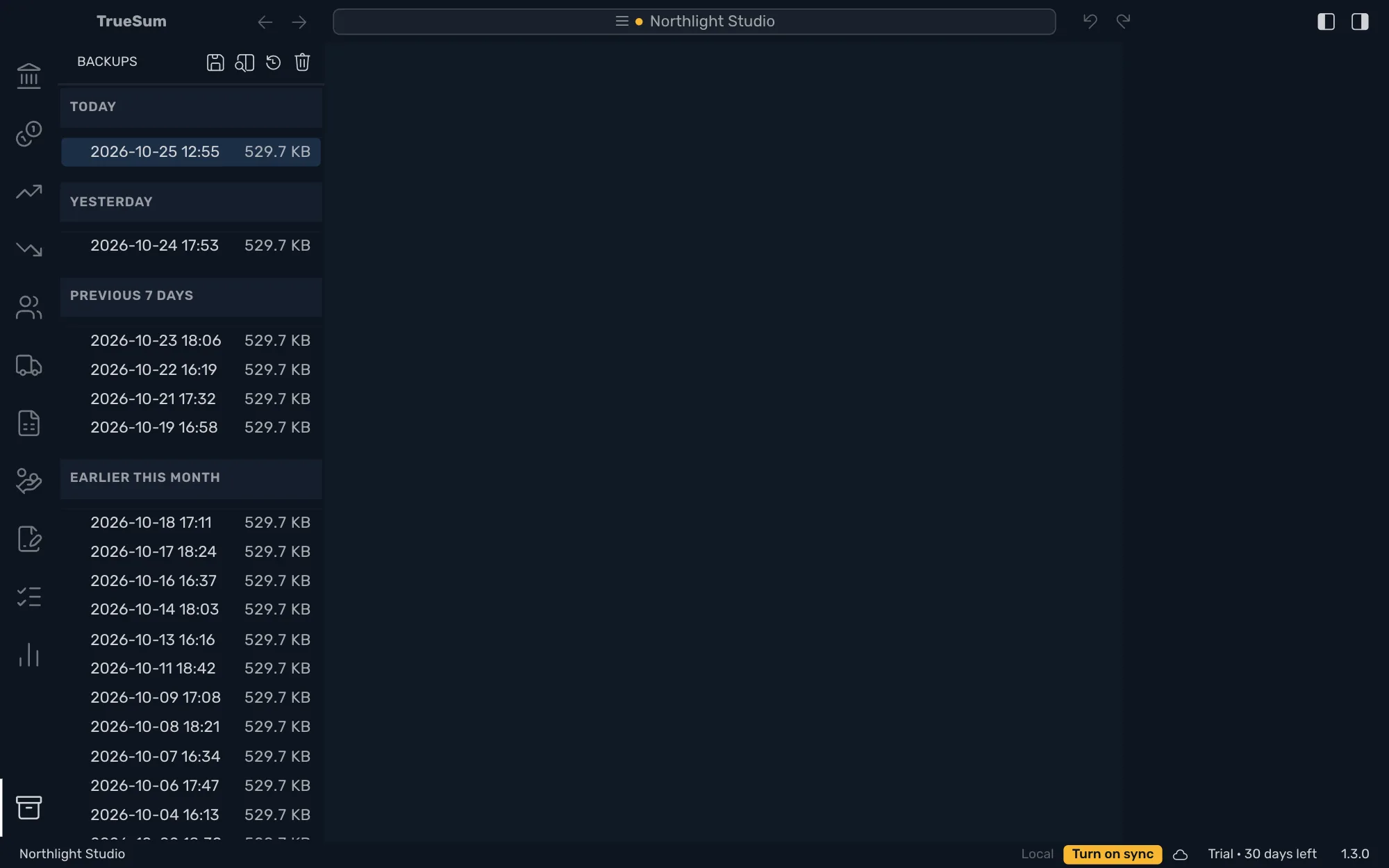Open the hand with coin sidebar icon
Image resolution: width=1389 pixels, height=868 pixels.
(x=28, y=481)
